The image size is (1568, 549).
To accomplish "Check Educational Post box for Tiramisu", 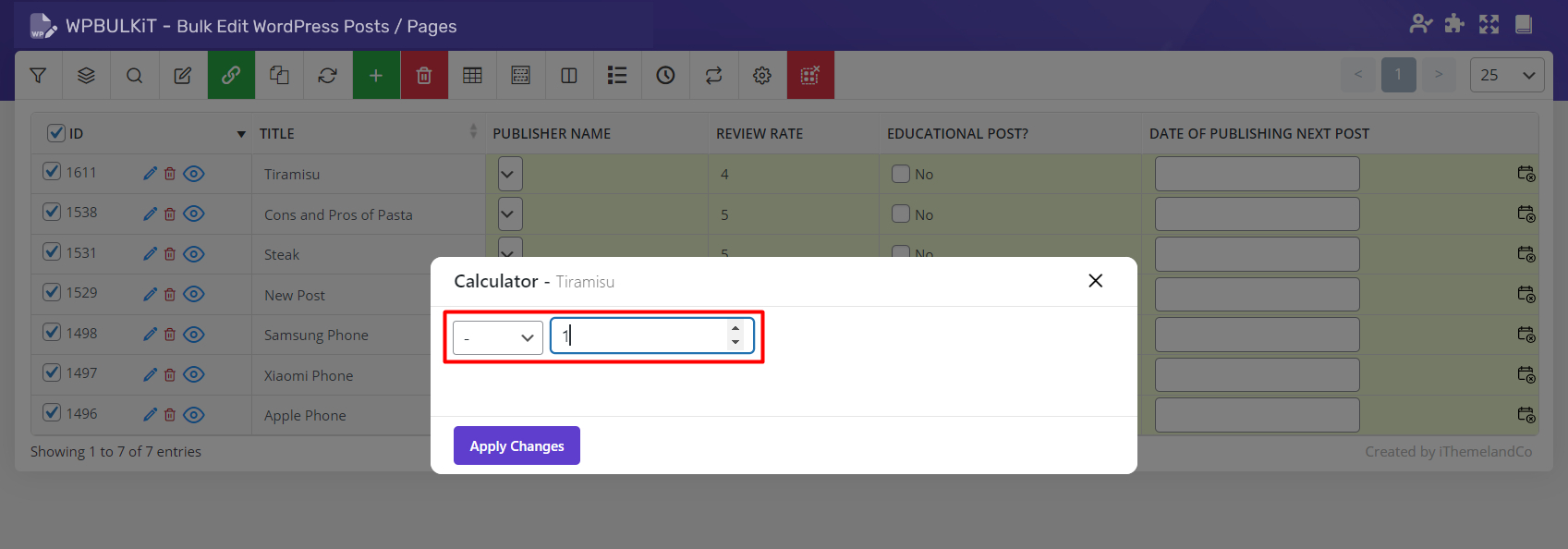I will [x=901, y=174].
